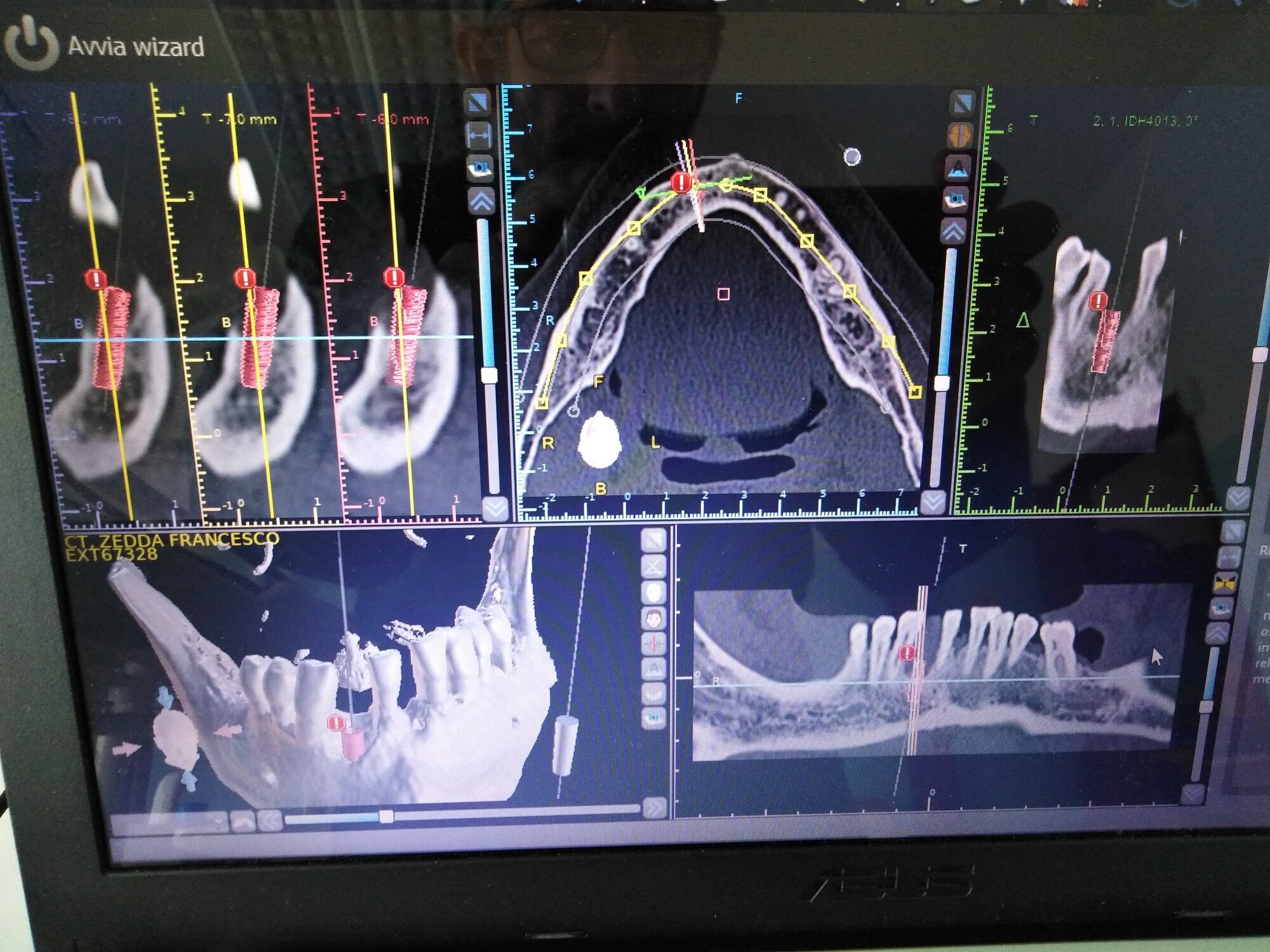Click the red implant axis icon in 3D toolbar

(x=653, y=643)
